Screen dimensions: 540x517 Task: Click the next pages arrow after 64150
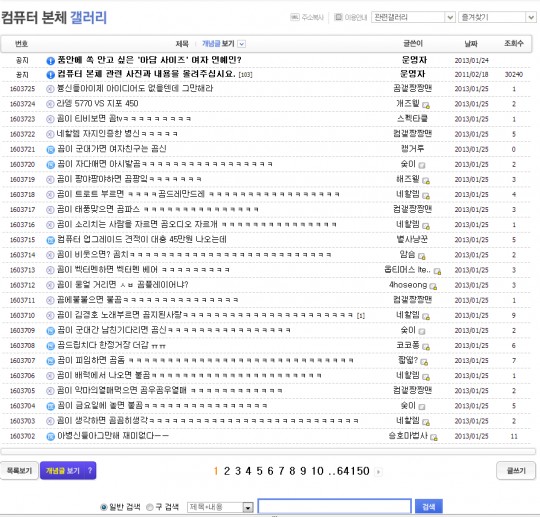(x=378, y=472)
